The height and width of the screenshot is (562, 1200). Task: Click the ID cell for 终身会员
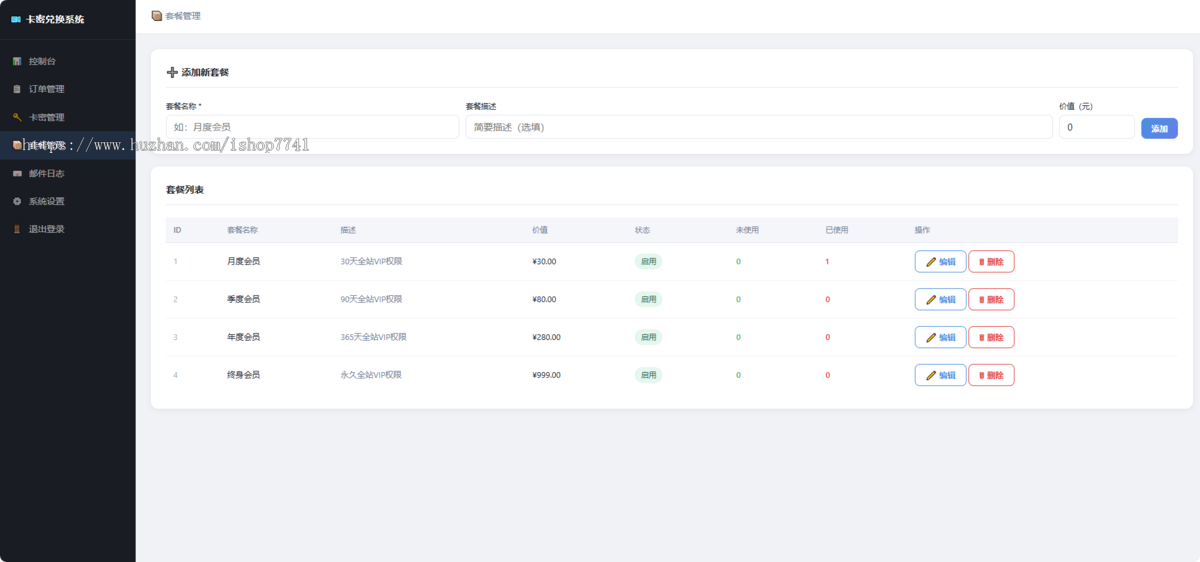pos(175,375)
